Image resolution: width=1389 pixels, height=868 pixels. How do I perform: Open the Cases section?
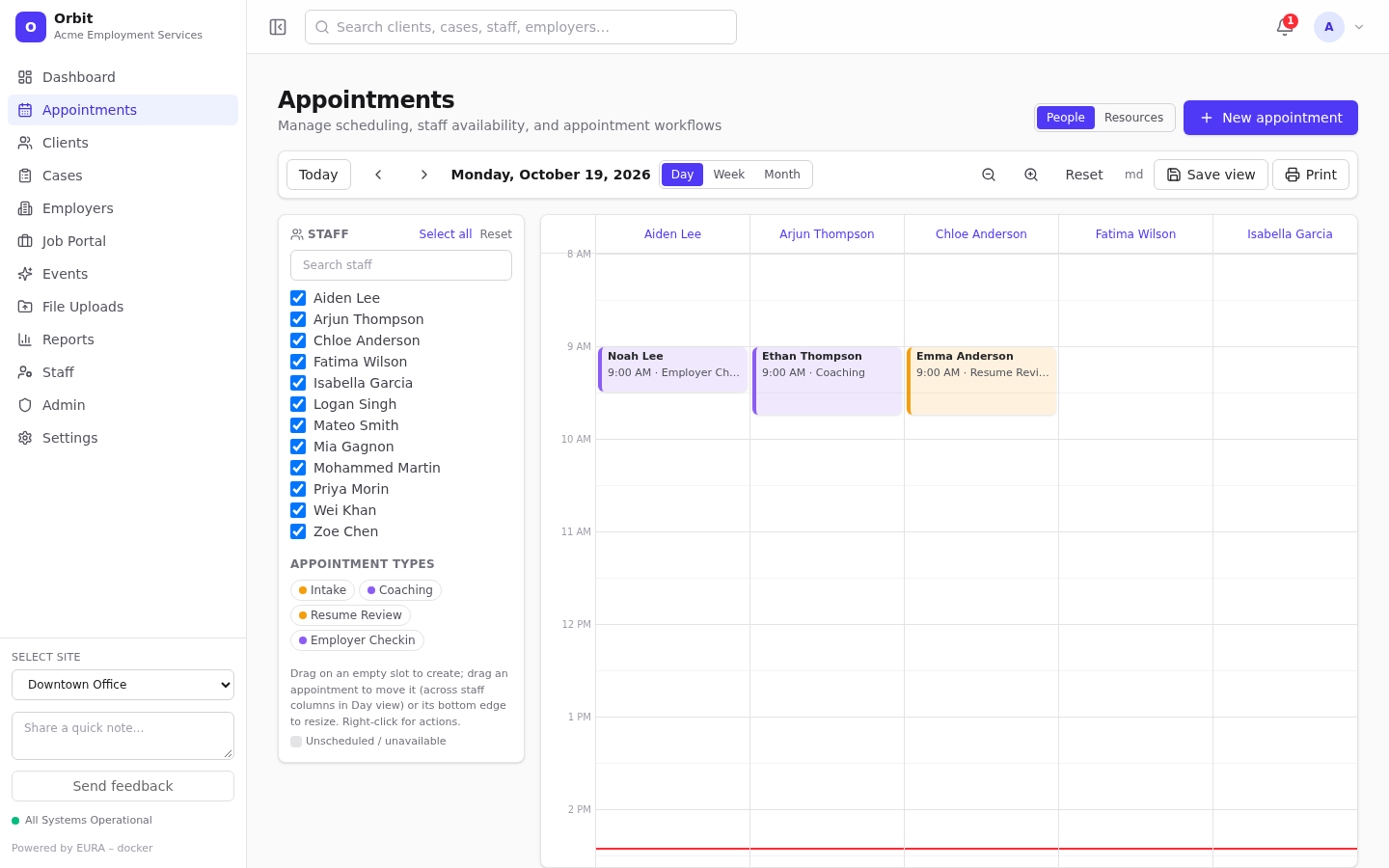(123, 176)
